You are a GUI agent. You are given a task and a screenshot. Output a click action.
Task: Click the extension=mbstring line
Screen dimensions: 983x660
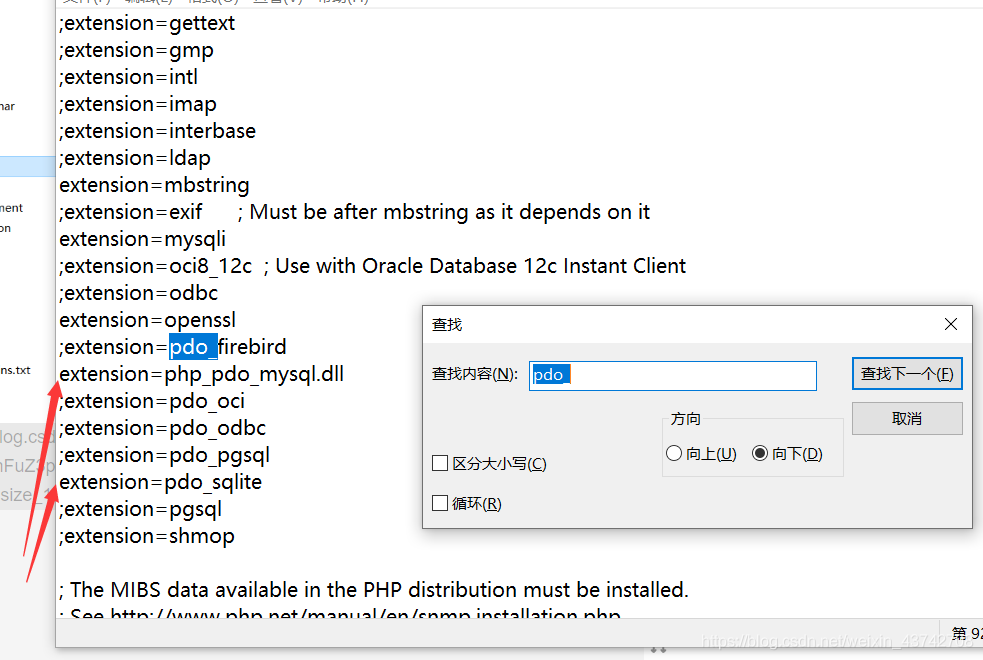click(154, 184)
